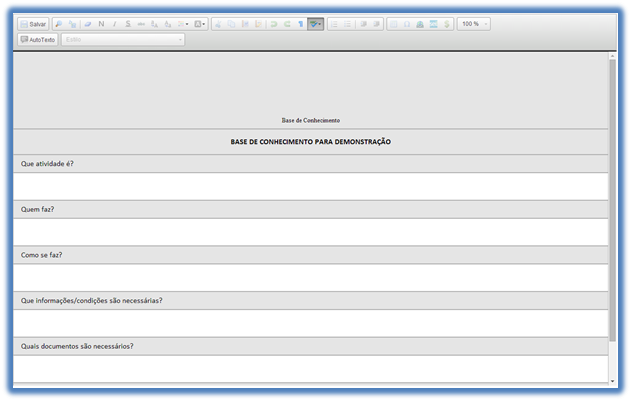Click the scrollbar down arrow
The height and width of the screenshot is (401, 631).
[x=612, y=381]
